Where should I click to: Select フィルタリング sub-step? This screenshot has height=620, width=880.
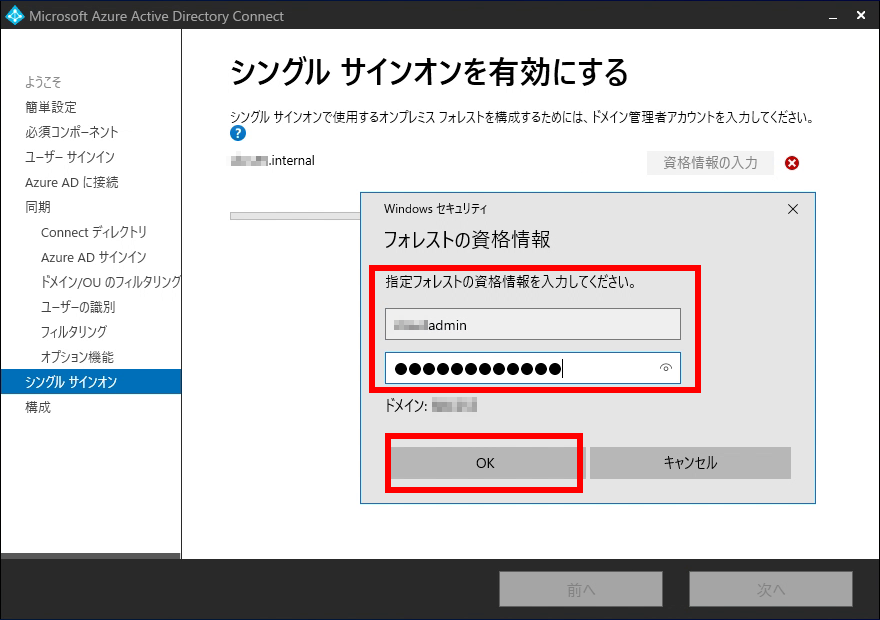[74, 332]
